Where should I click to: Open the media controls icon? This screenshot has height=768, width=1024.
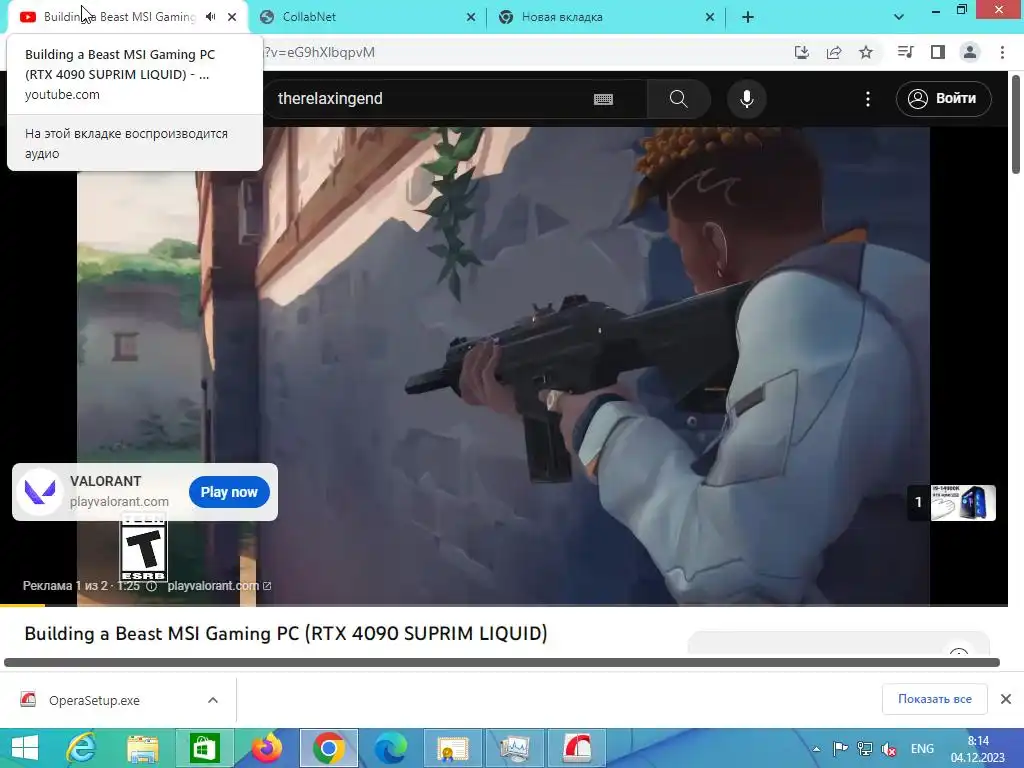click(x=905, y=52)
